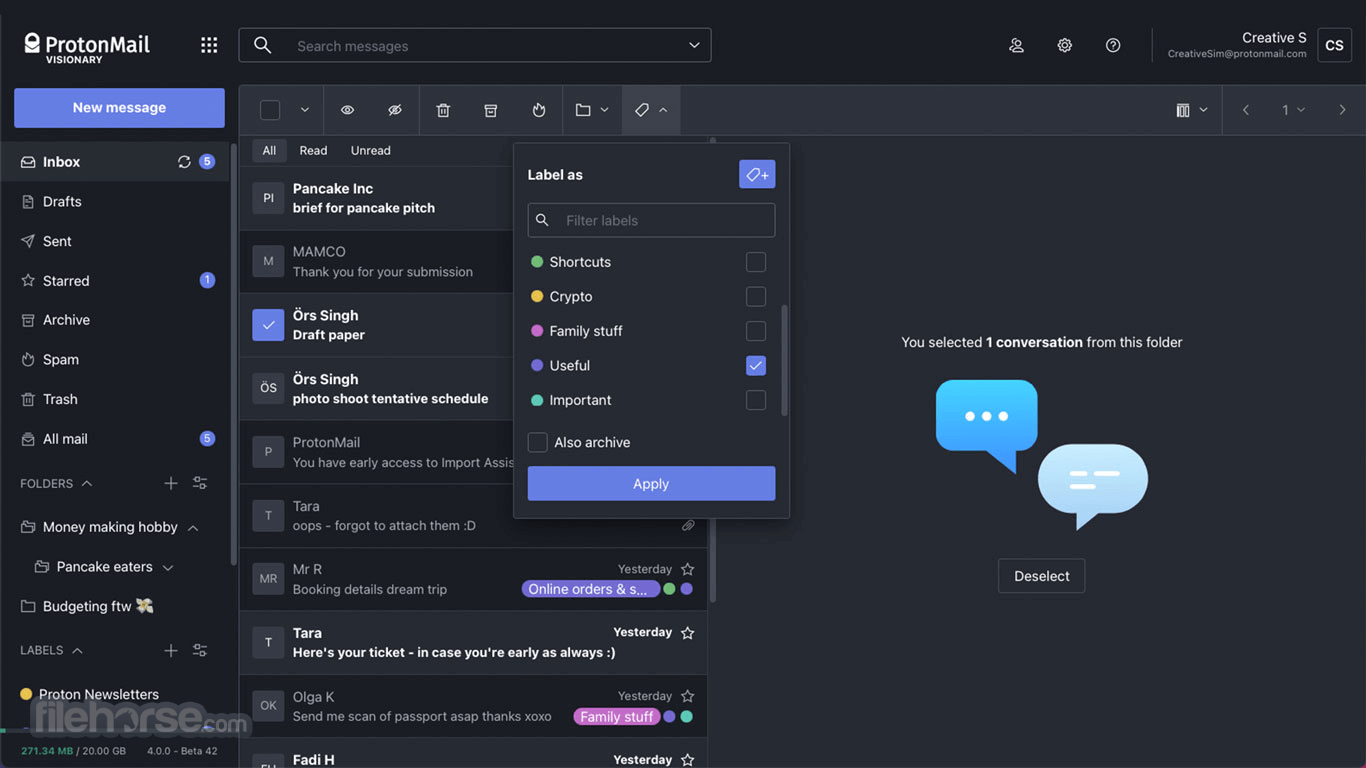Refresh the Inbox with the sync icon

point(184,162)
